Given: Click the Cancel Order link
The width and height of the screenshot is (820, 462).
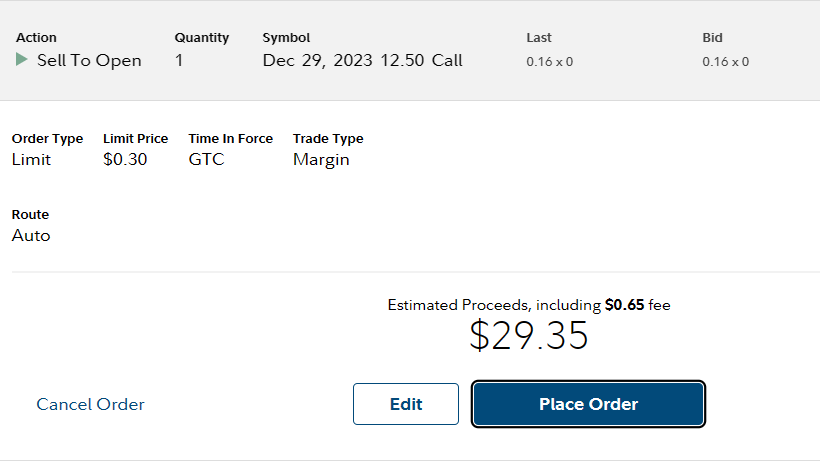Looking at the screenshot, I should [90, 404].
